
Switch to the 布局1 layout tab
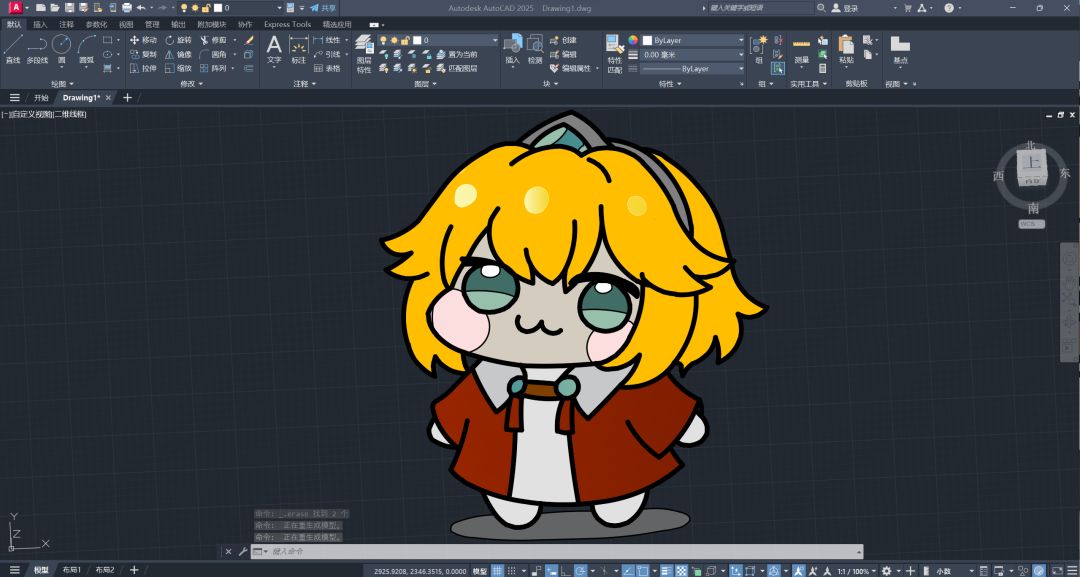tap(72, 570)
